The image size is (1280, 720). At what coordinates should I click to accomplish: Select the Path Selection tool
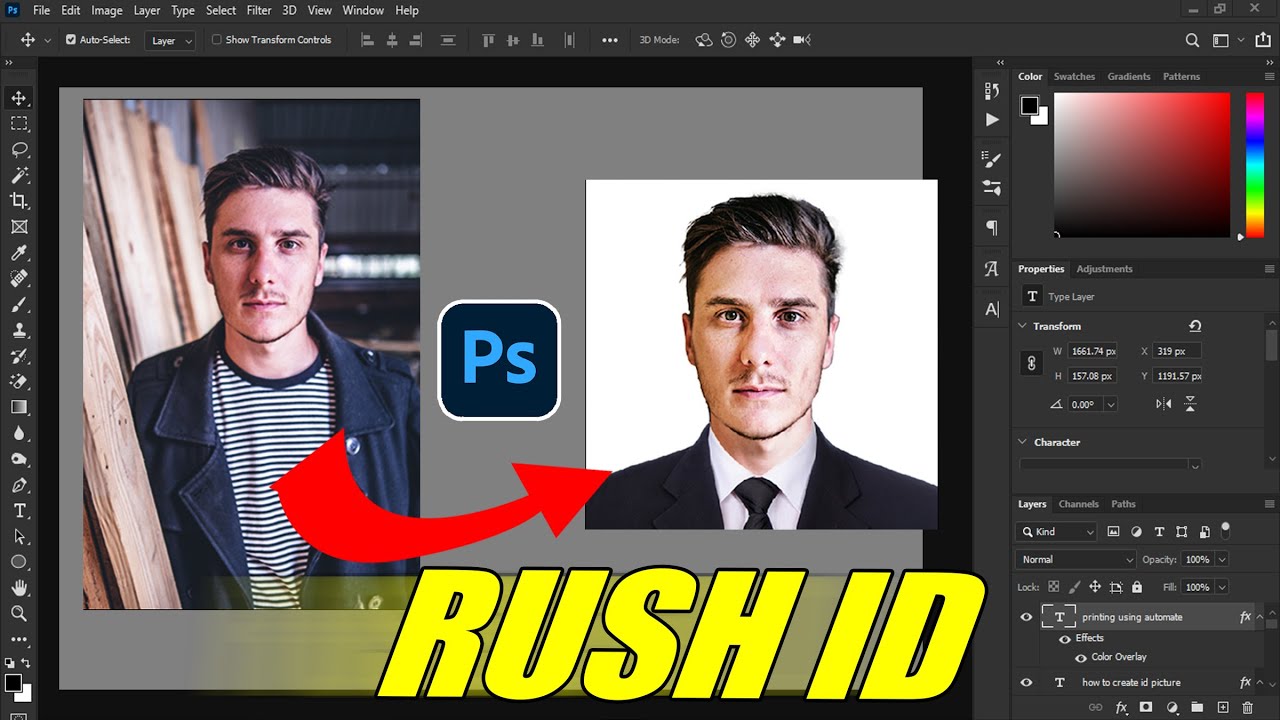click(19, 537)
